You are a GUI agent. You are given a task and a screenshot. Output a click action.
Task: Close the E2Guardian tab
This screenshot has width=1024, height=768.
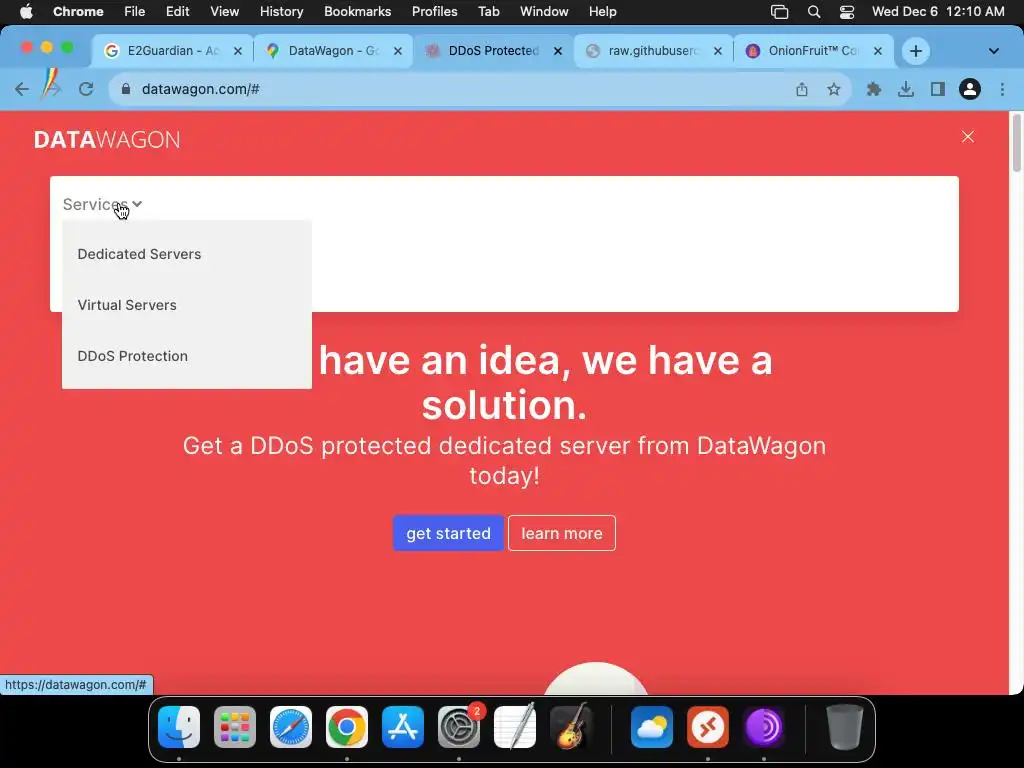[238, 51]
